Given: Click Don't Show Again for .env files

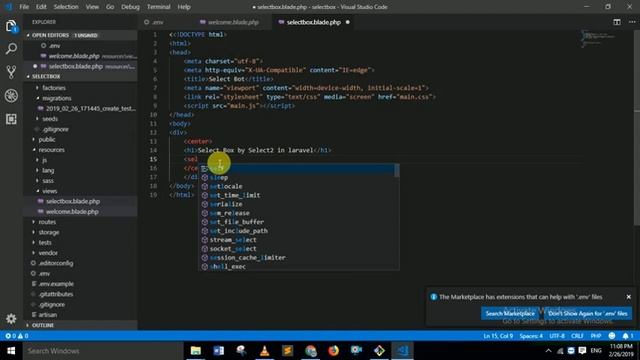Looking at the screenshot, I should tap(588, 313).
